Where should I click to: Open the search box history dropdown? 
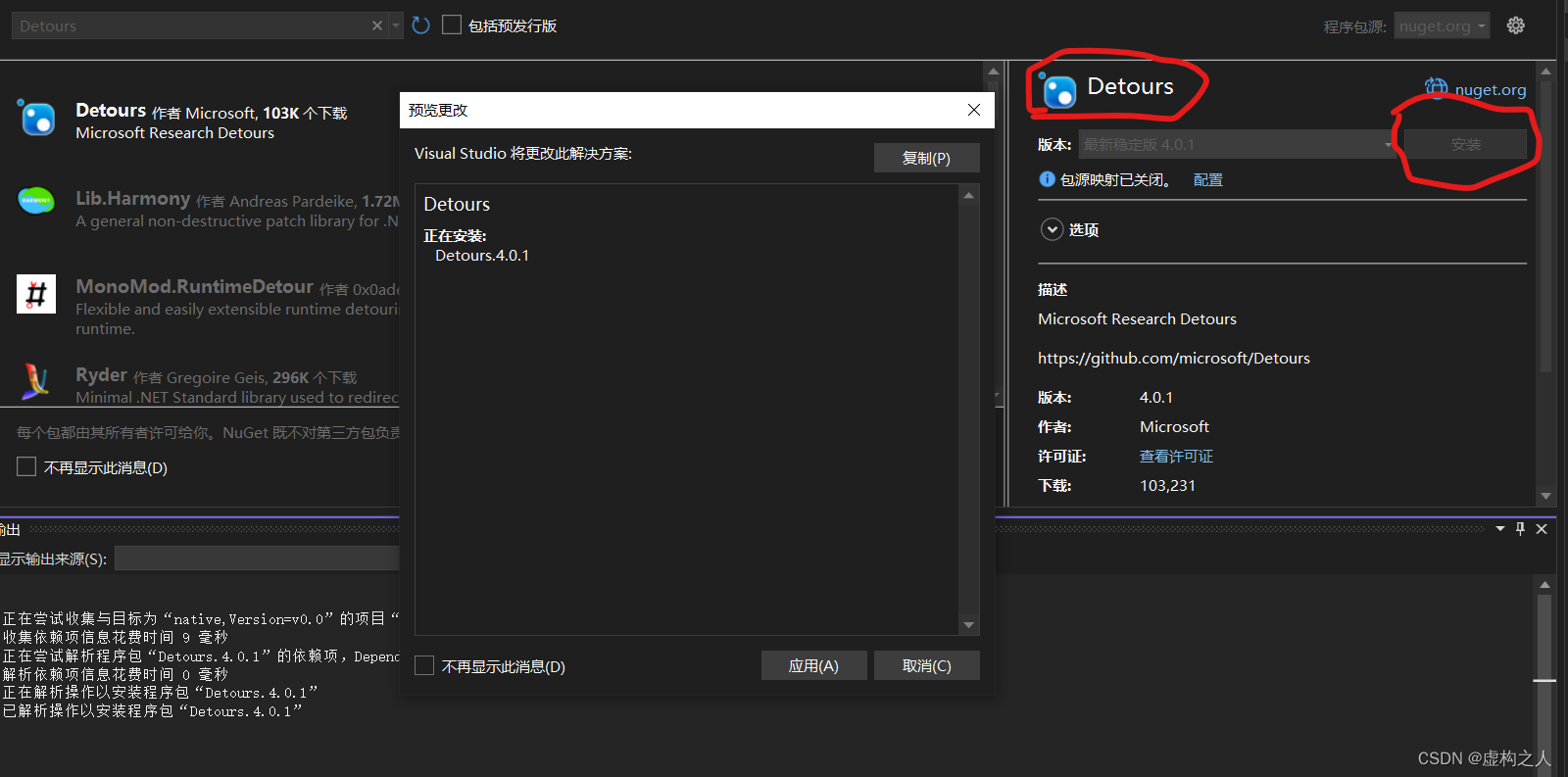point(396,25)
